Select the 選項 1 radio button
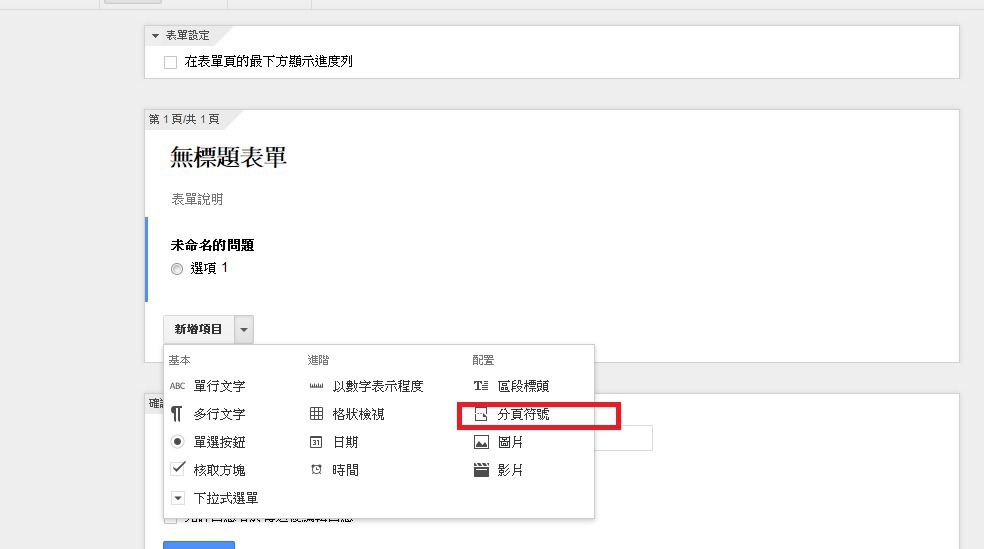Screen dimensions: 984x549 [x=177, y=269]
